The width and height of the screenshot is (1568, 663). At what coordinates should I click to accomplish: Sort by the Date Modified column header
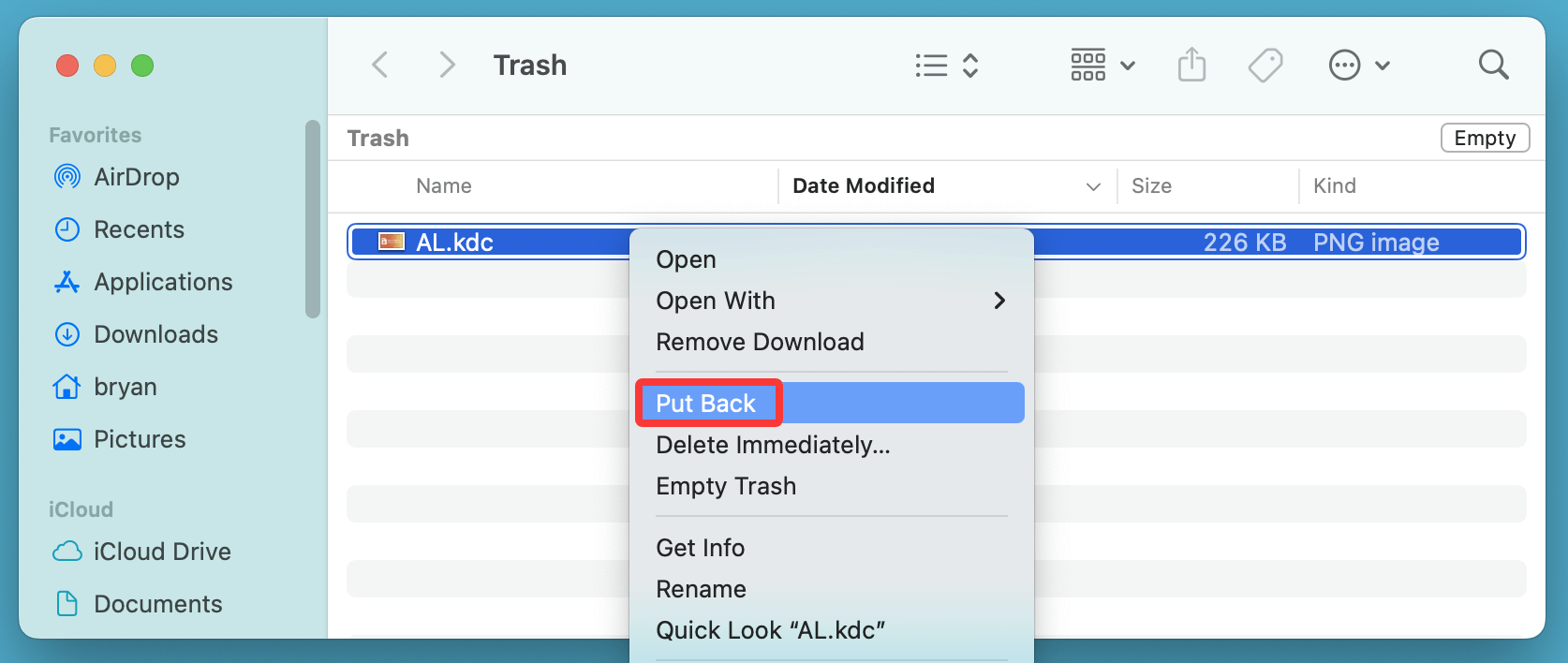pos(864,185)
